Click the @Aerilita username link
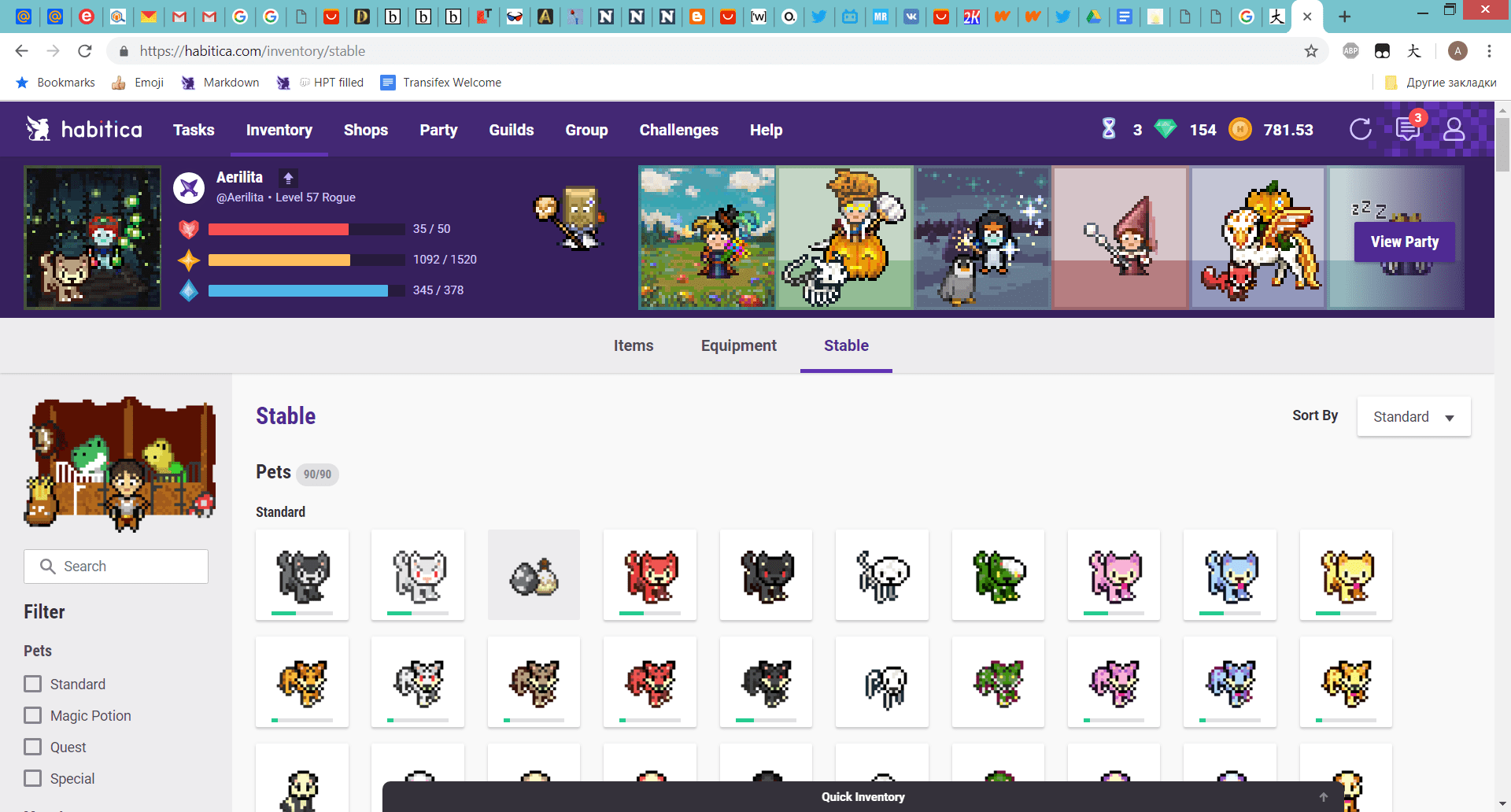1511x812 pixels. pyautogui.click(x=240, y=197)
